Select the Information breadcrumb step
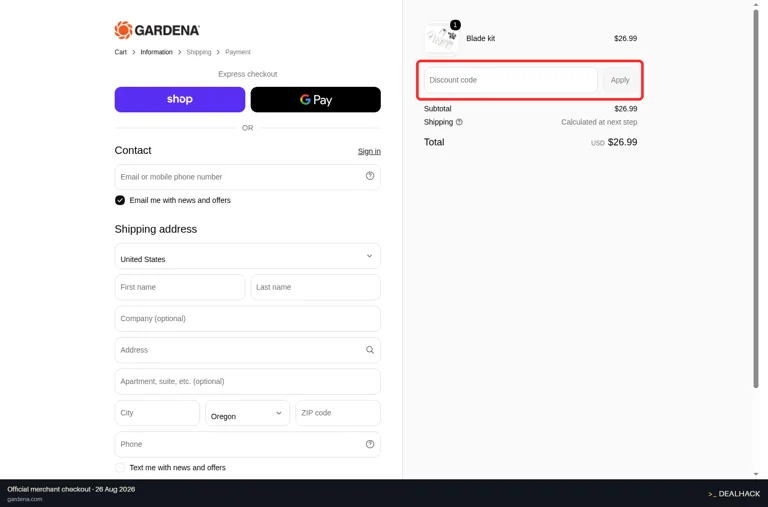Viewport: 768px width, 507px height. click(156, 52)
